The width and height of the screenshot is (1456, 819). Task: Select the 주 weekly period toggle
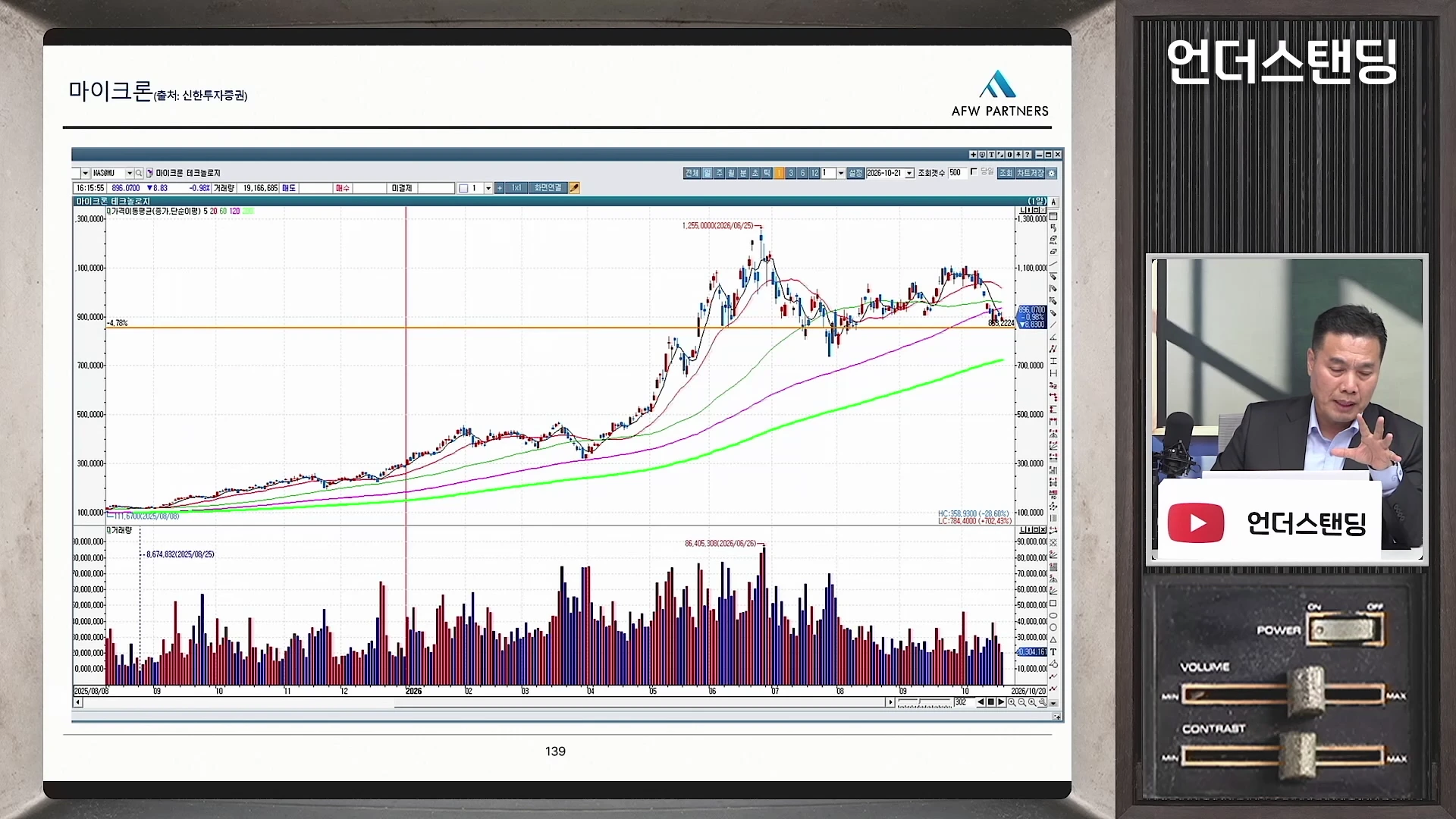pyautogui.click(x=720, y=173)
